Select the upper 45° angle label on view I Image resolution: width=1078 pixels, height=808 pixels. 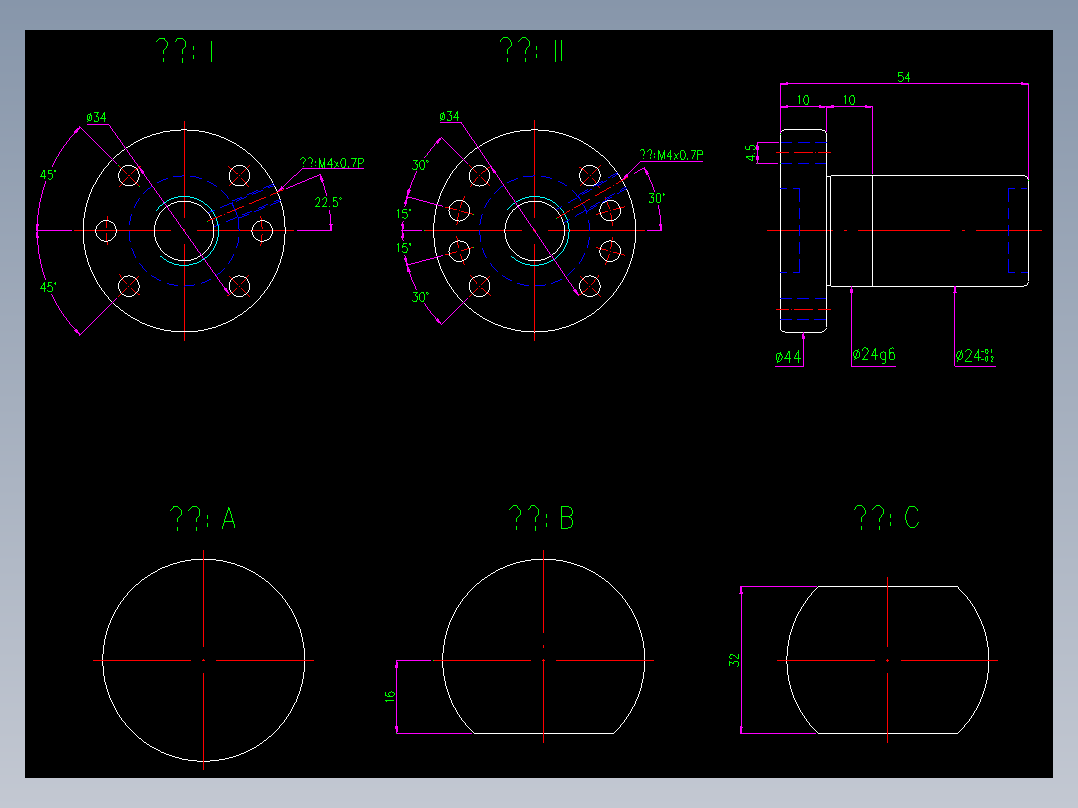(47, 174)
